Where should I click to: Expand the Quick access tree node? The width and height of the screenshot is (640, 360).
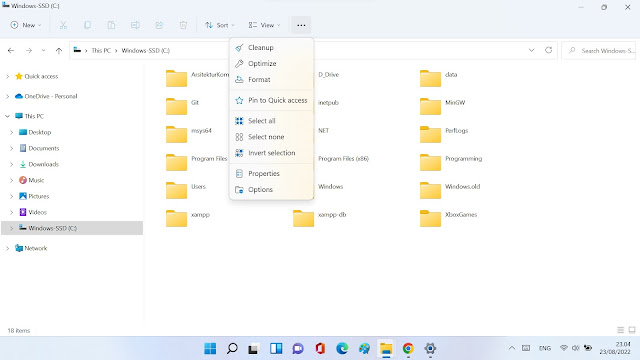click(7, 76)
